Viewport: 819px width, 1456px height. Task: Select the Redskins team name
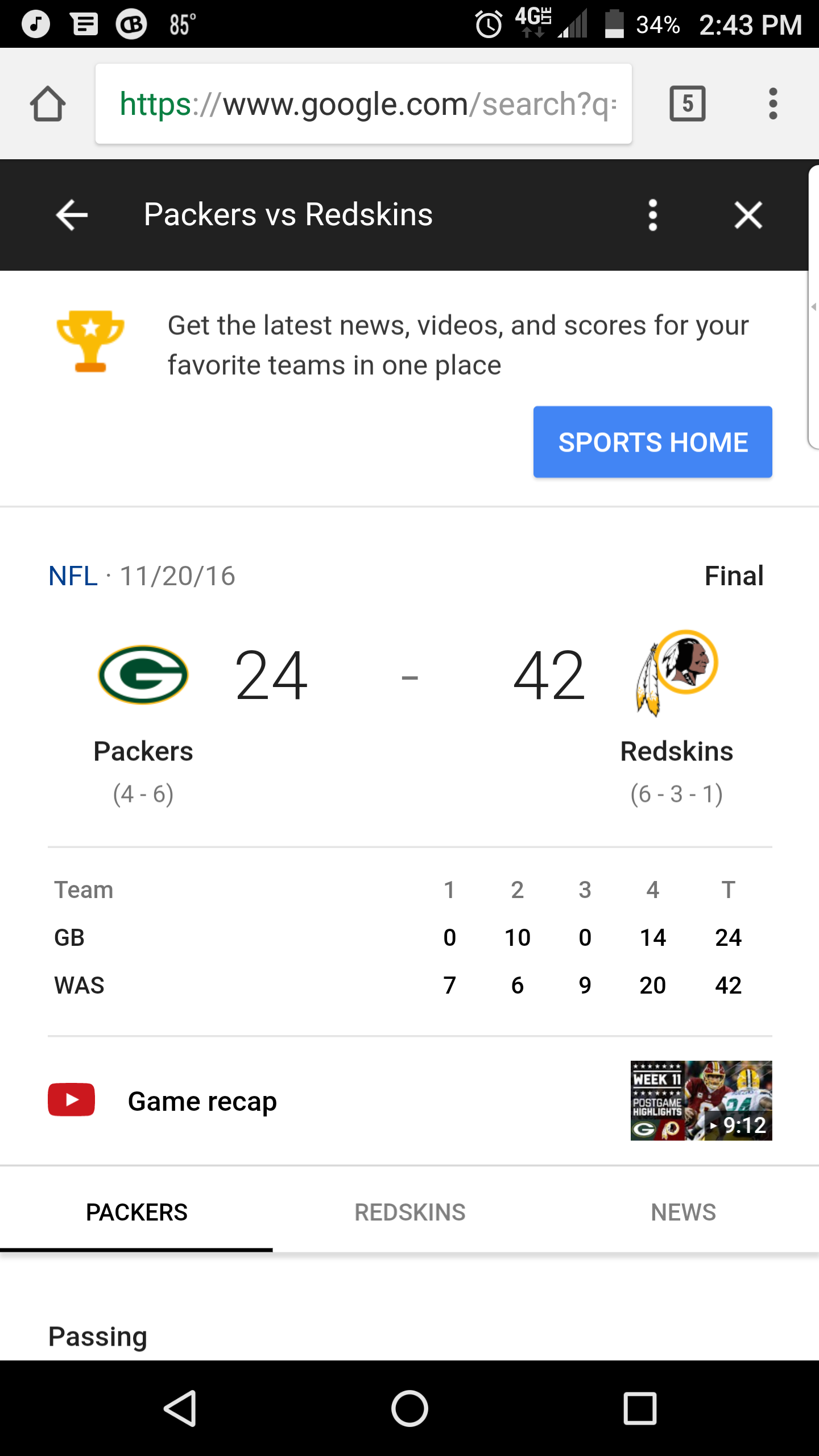[x=676, y=751]
